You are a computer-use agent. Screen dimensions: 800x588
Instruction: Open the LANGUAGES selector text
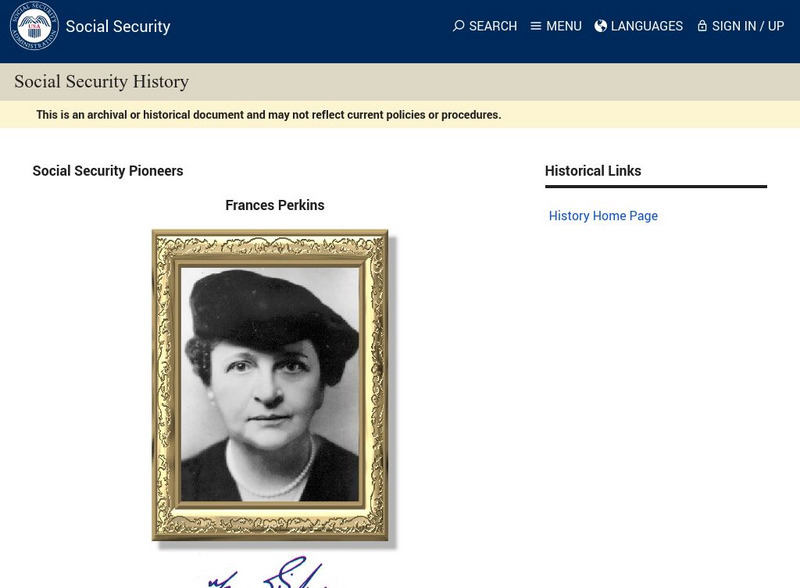(x=647, y=26)
